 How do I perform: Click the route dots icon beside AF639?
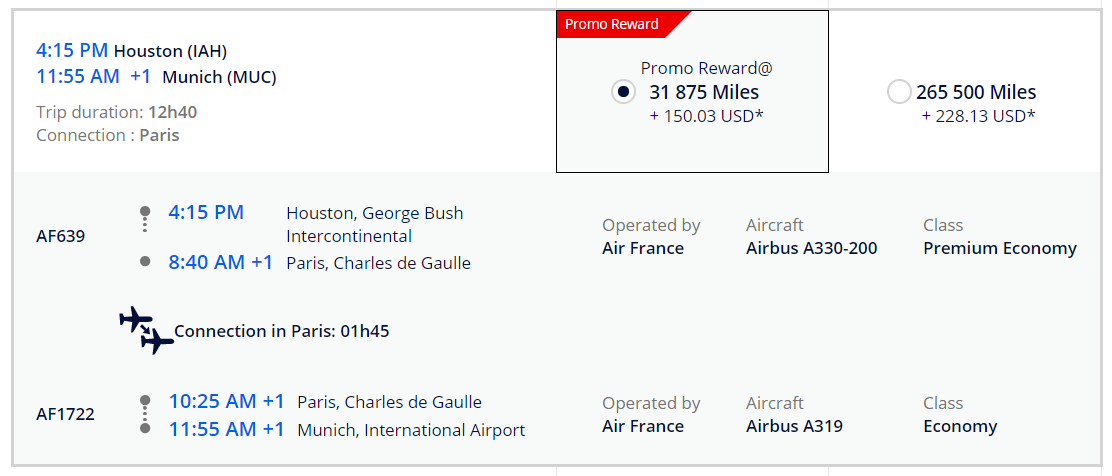(145, 236)
